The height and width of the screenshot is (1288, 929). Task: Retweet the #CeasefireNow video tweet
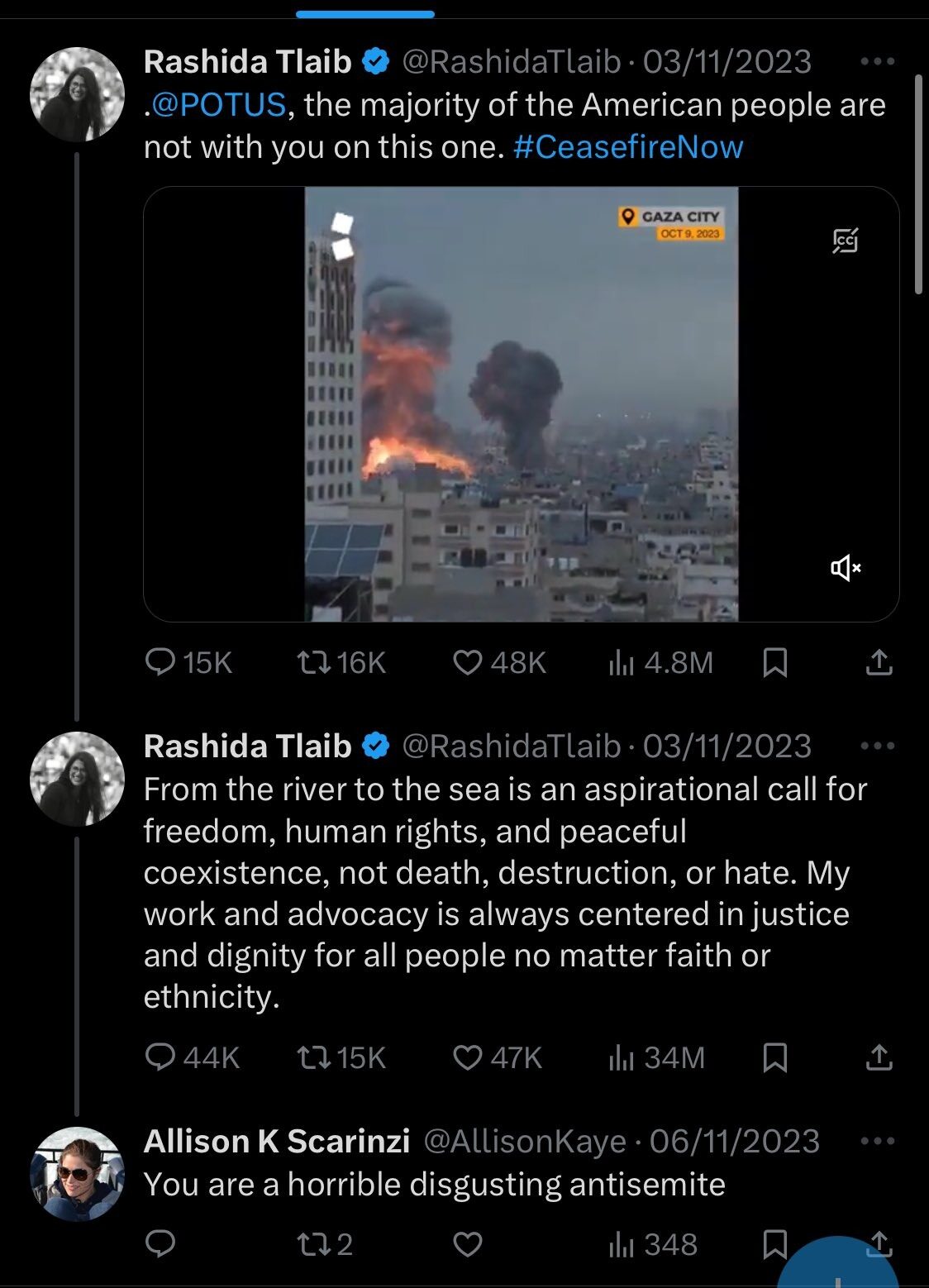(x=314, y=662)
